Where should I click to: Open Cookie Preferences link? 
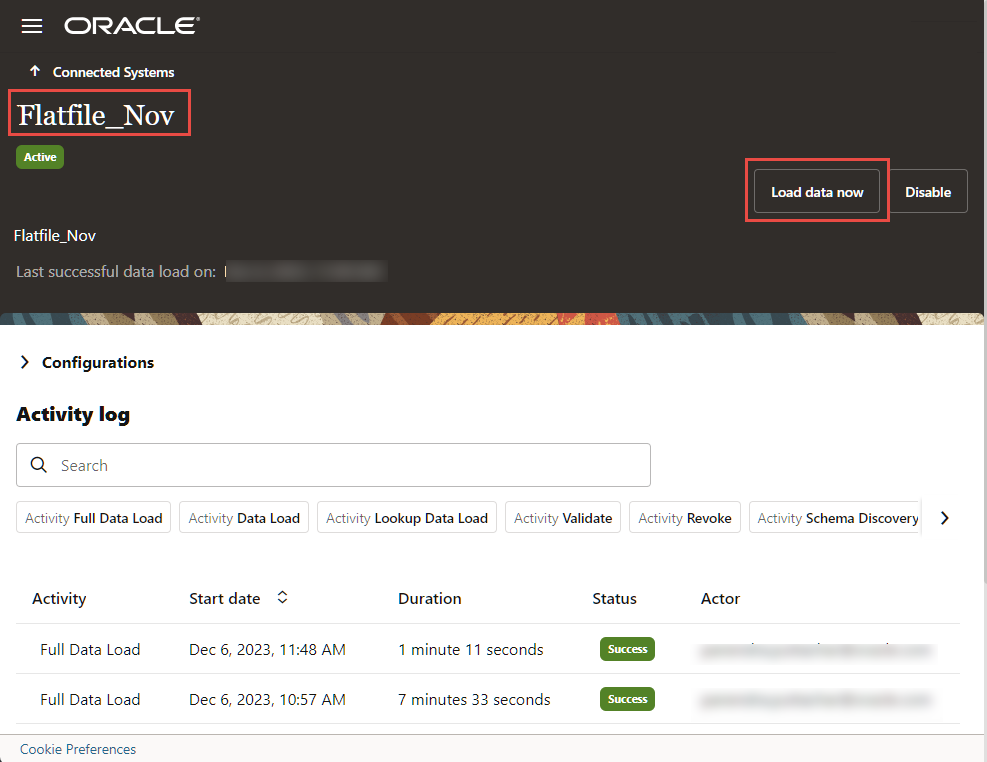tap(78, 749)
